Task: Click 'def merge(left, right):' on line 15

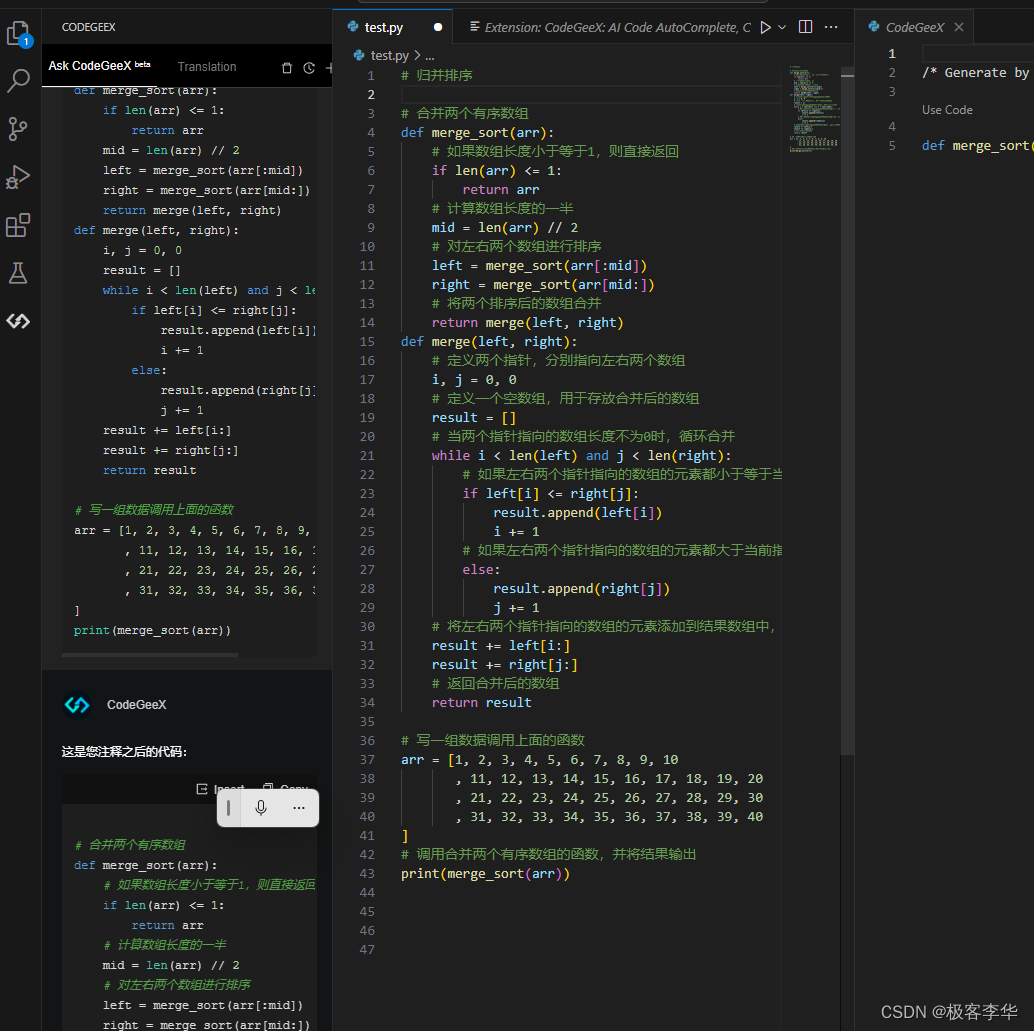Action: (489, 342)
